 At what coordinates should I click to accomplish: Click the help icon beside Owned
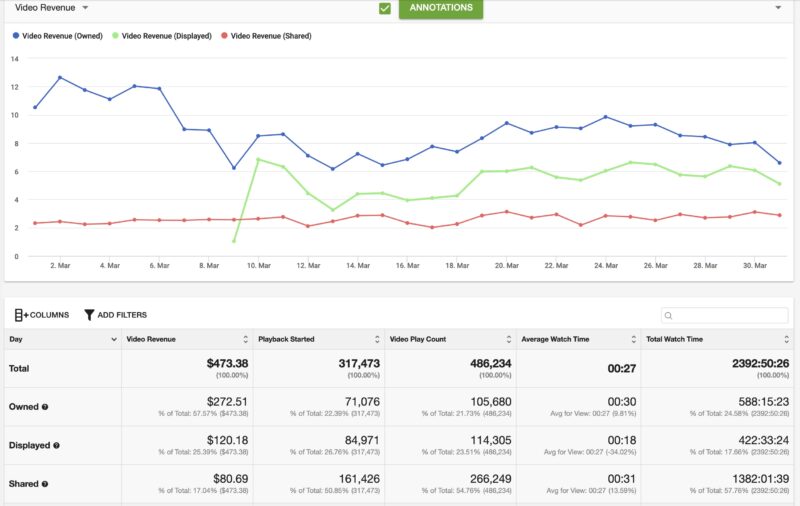click(46, 407)
